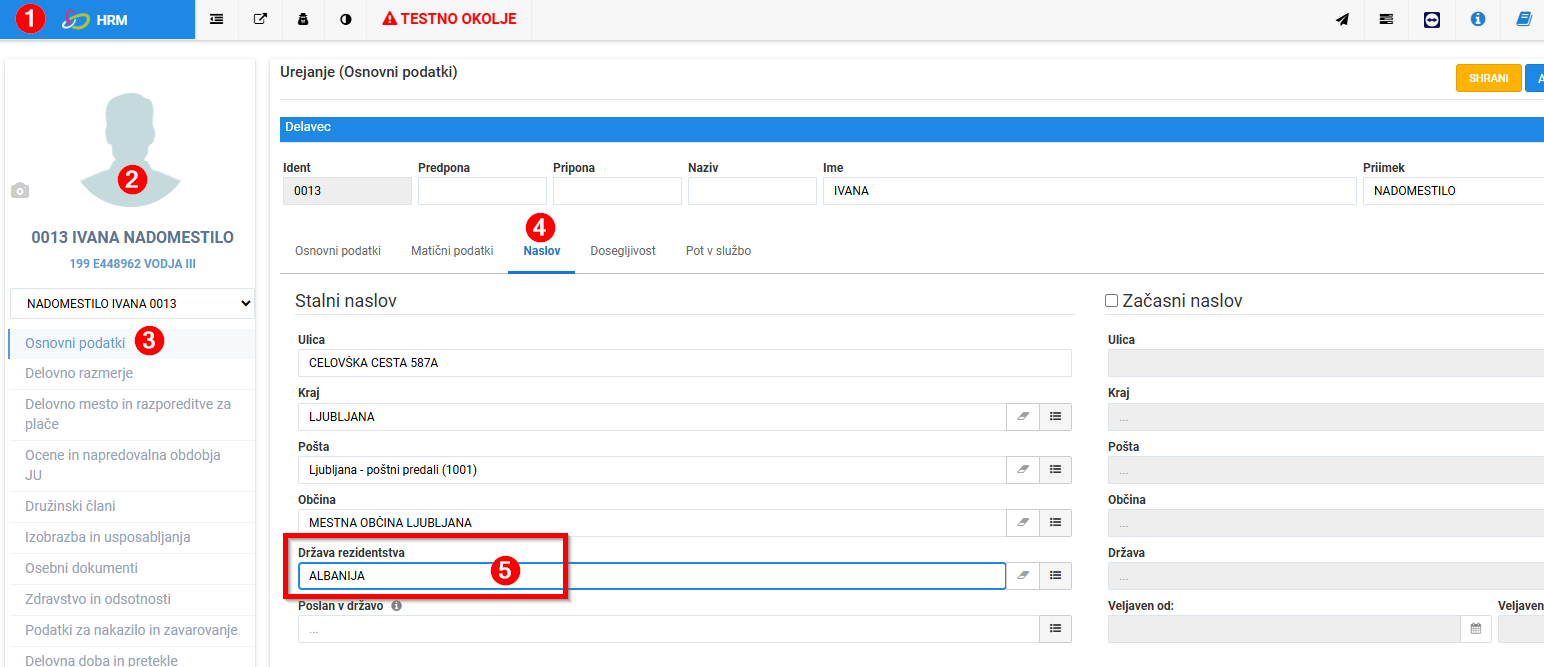The width and height of the screenshot is (1544, 667).
Task: Switch to the Matični podatki tab
Action: coord(452,251)
